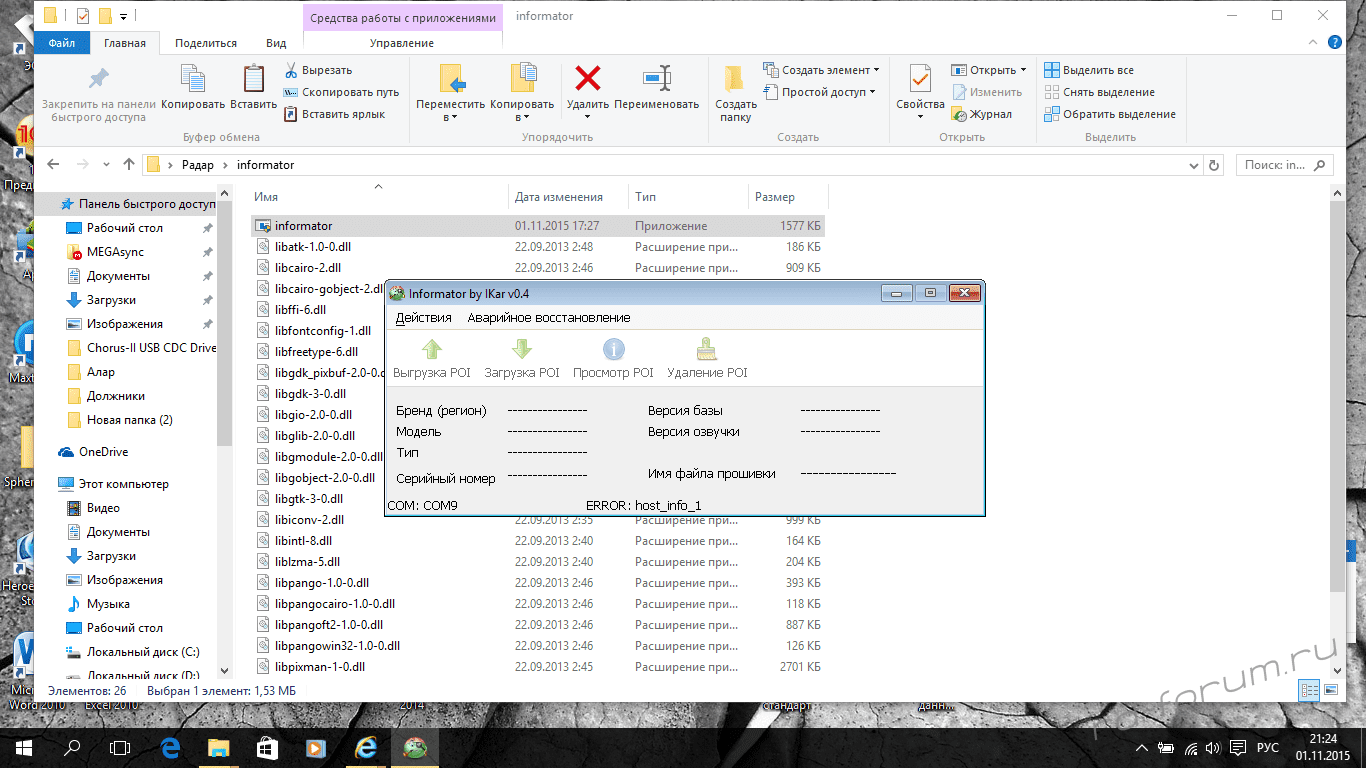1366x768 pixels.
Task: Open the Действия menu in Informator
Action: click(x=423, y=318)
